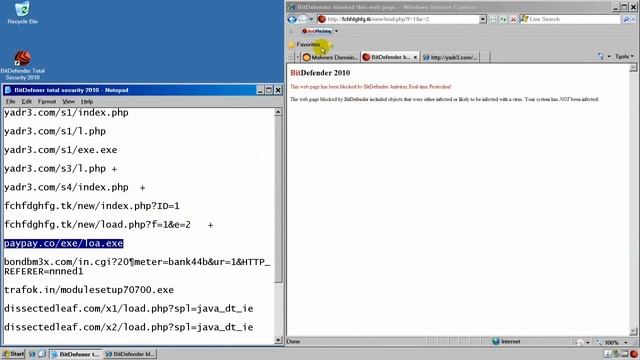Click the Show Desktop quick launch icon
The image size is (640, 360).
(x=42, y=354)
